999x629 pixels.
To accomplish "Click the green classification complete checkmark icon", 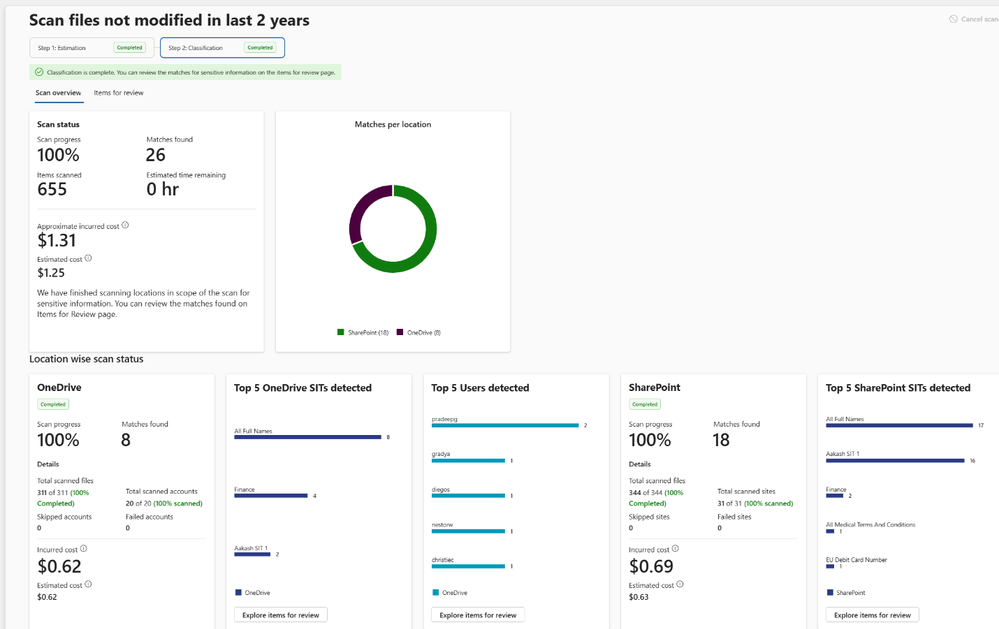I will click(39, 72).
